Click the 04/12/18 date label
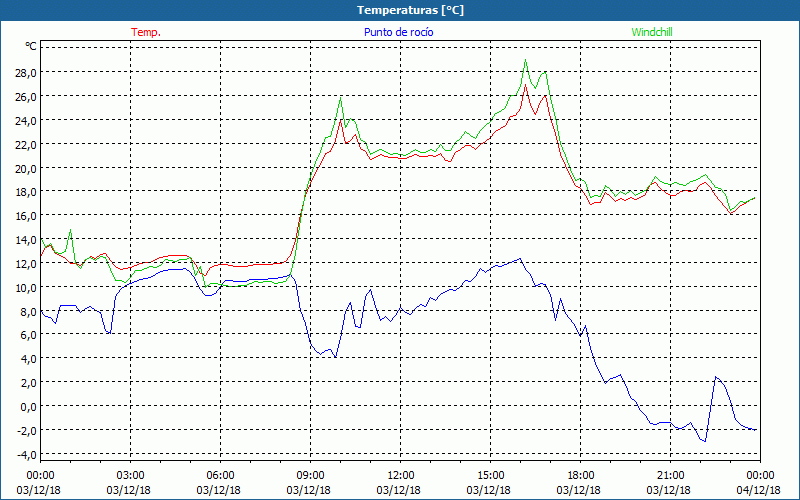The height and width of the screenshot is (500, 800). pos(759,490)
